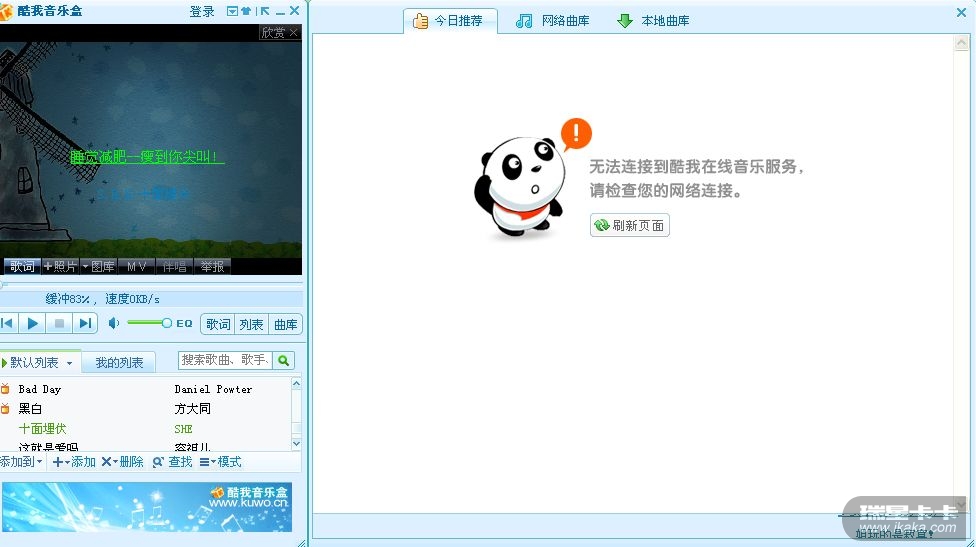Image resolution: width=976 pixels, height=547 pixels.
Task: Select the song 十面埋伏
Action: click(x=42, y=429)
